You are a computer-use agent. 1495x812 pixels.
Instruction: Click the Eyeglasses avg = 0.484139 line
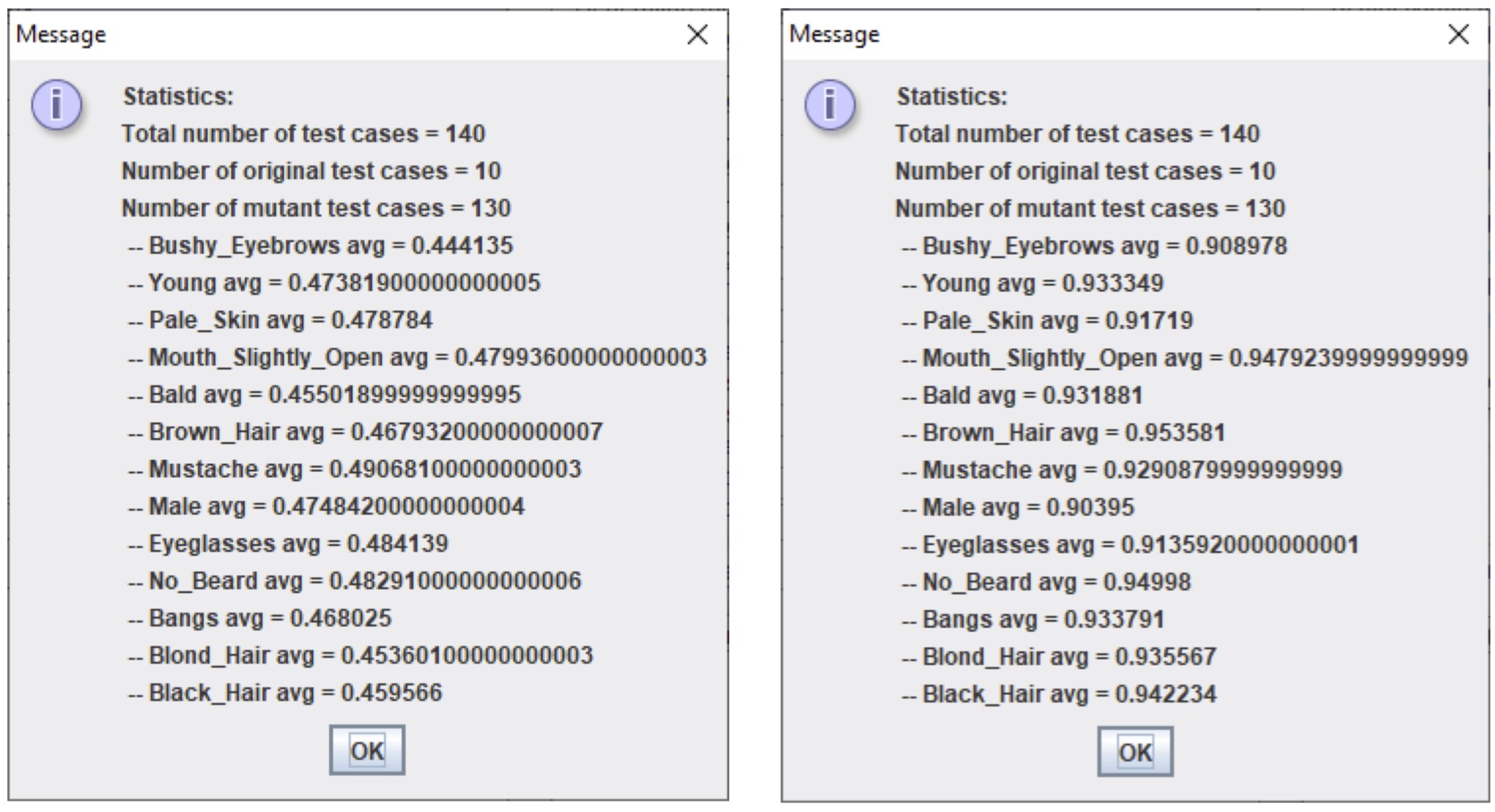point(288,543)
